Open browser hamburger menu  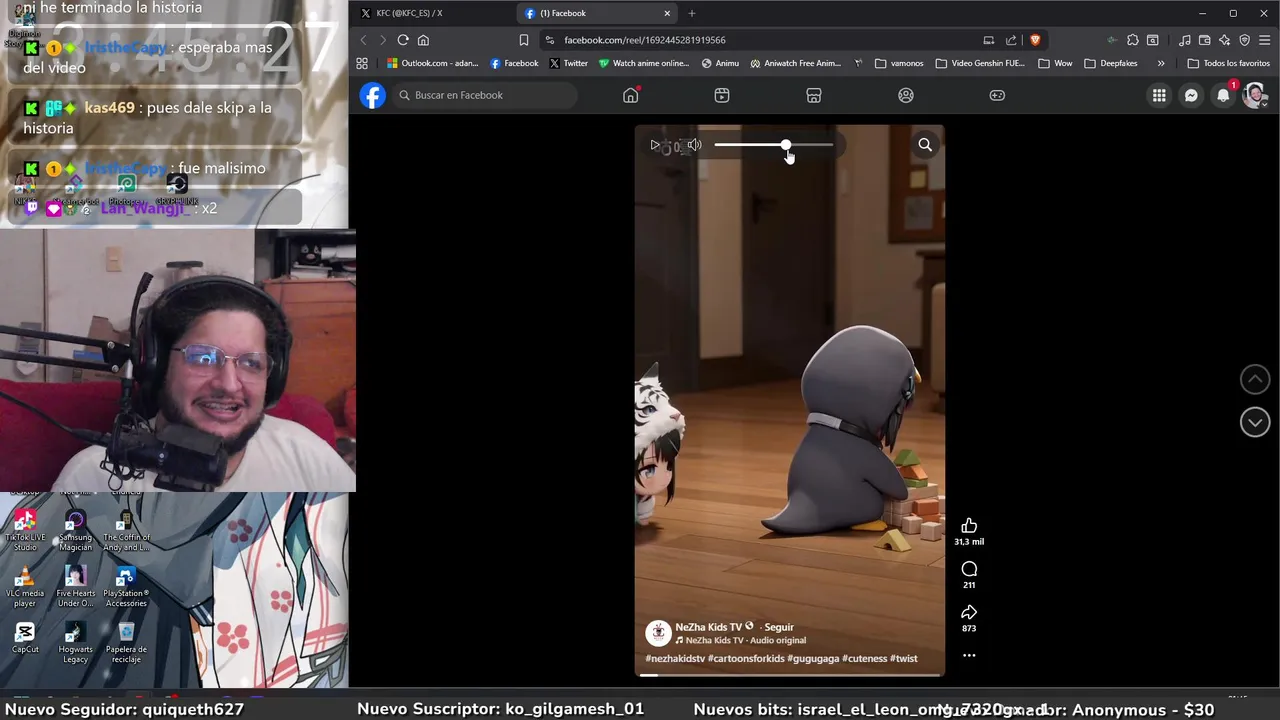click(1265, 40)
